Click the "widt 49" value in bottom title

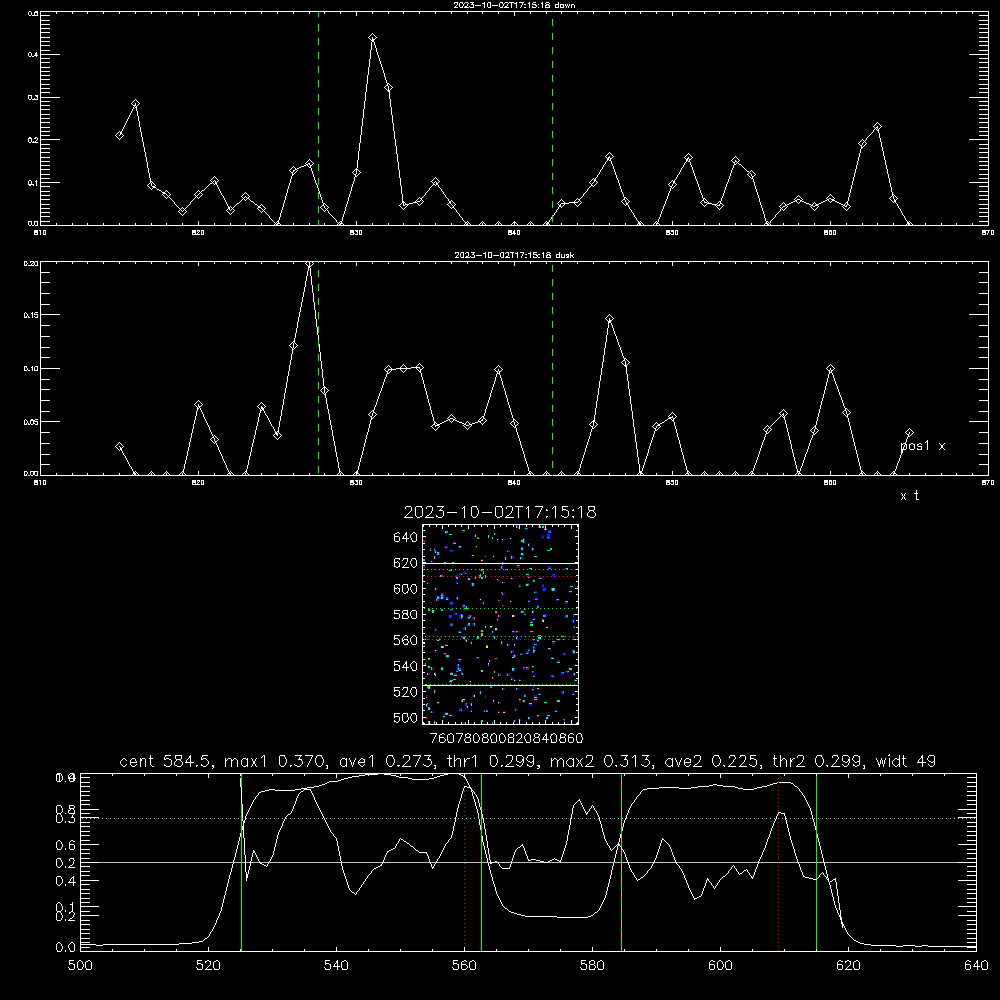pos(906,761)
